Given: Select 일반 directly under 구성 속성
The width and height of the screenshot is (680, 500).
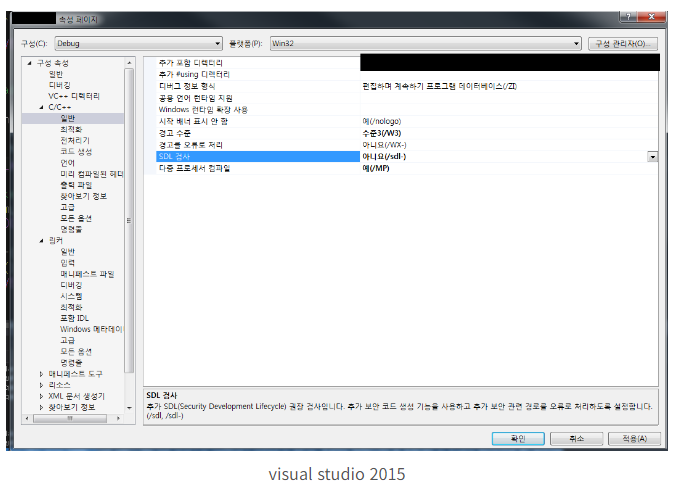Looking at the screenshot, I should click(x=56, y=74).
